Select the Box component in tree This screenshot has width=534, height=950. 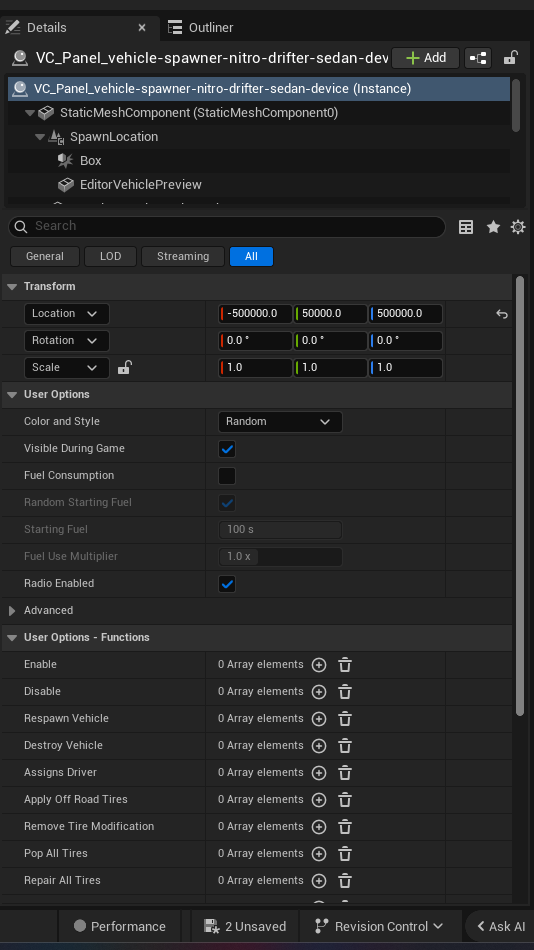click(90, 161)
